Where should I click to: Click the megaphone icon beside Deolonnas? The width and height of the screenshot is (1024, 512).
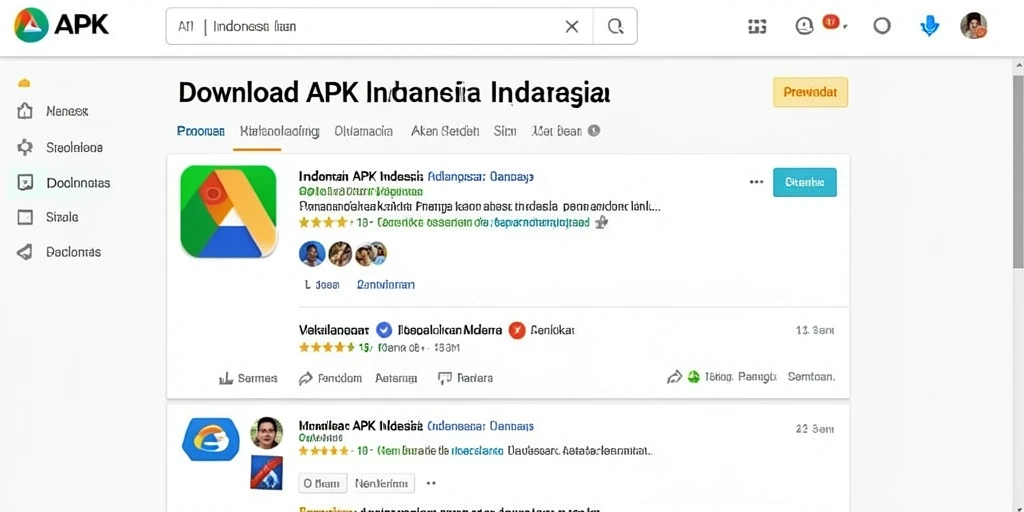coord(25,252)
